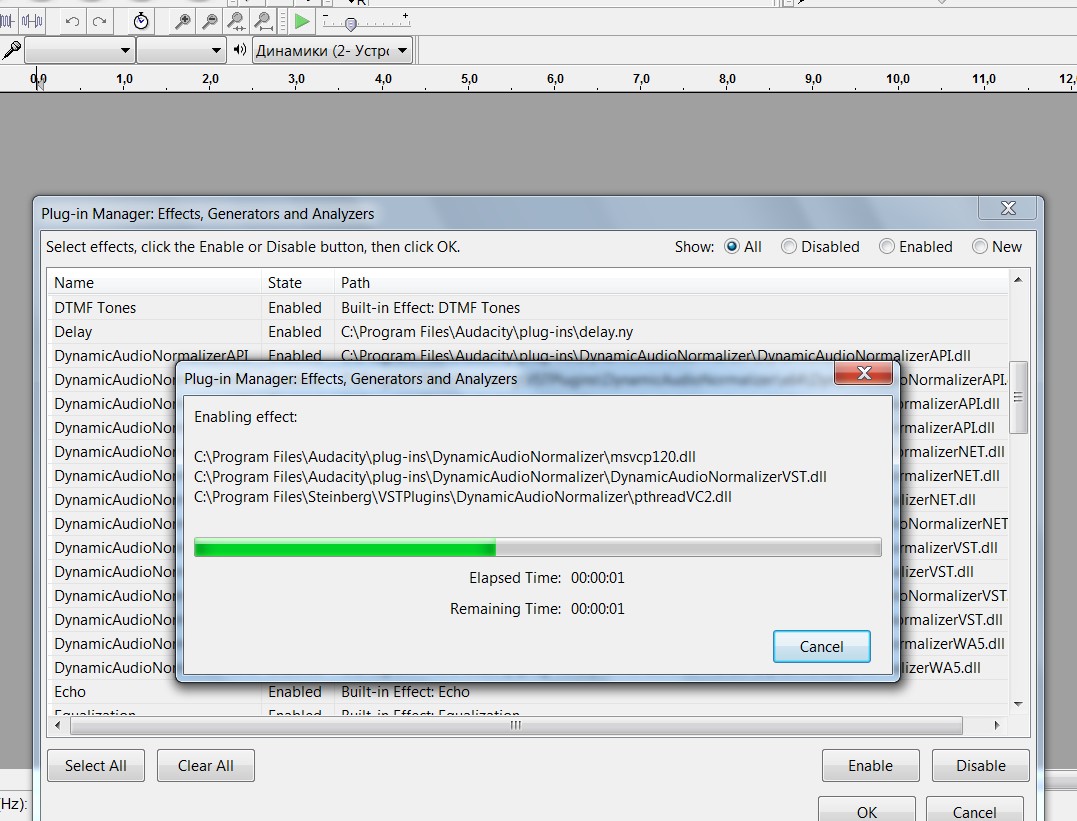
Task: Click the Clear All button
Action: pyautogui.click(x=205, y=765)
